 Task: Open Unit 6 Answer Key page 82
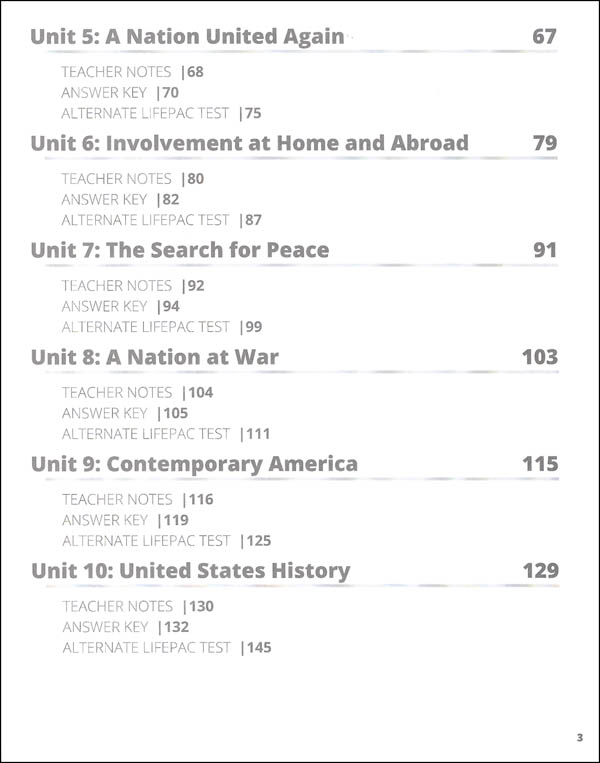tap(120, 200)
